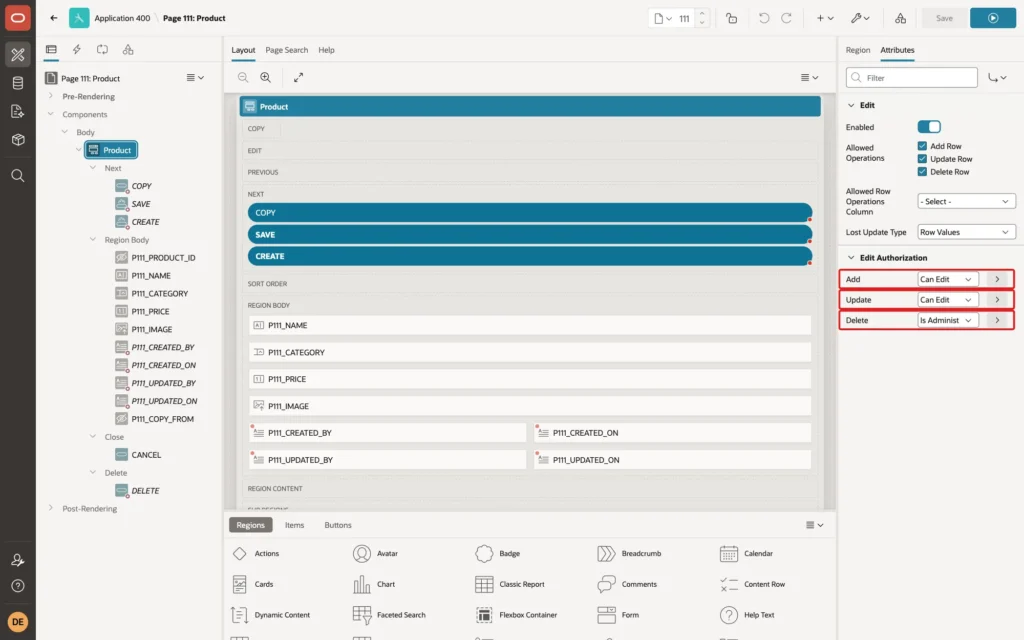Choose the Classic Report region type
The height and width of the screenshot is (640, 1024).
pyautogui.click(x=510, y=584)
